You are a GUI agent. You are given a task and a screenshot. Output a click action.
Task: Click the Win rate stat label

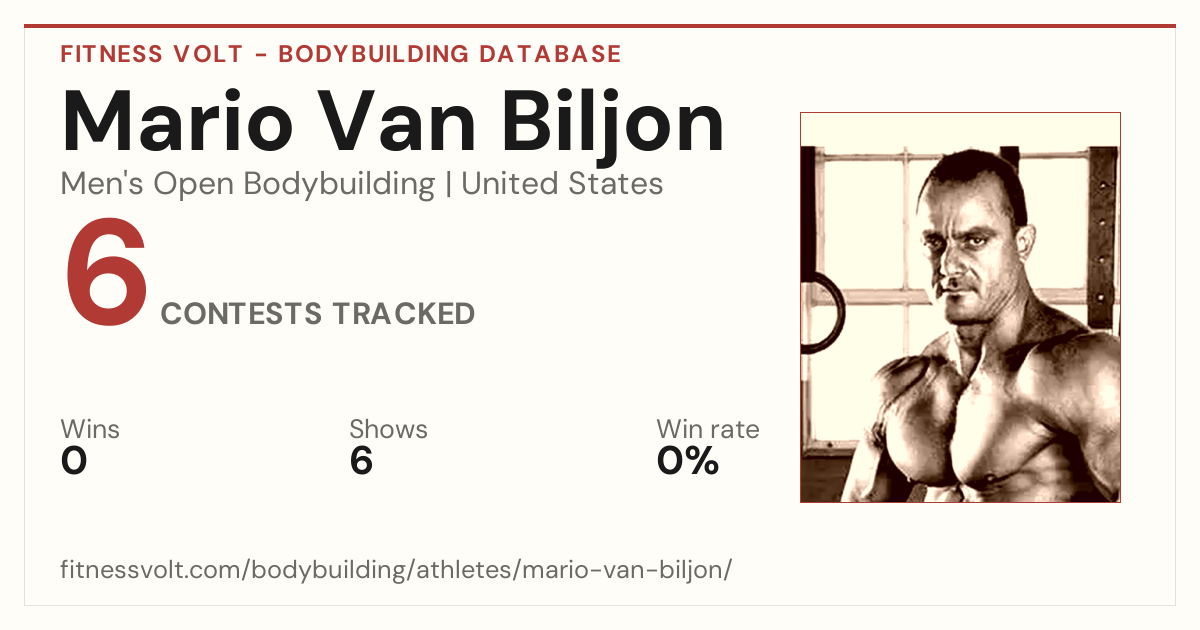(707, 429)
